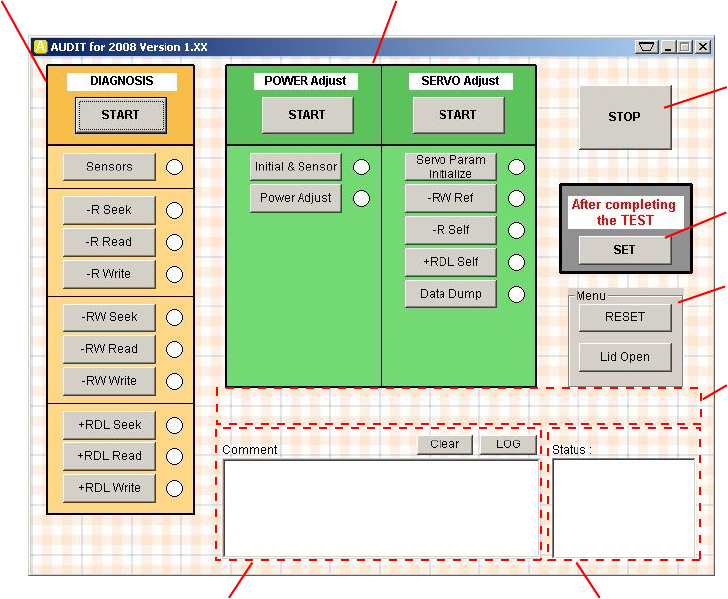Click the Power Adjust step button
Viewport: 728px width, 599px height.
tap(296, 198)
